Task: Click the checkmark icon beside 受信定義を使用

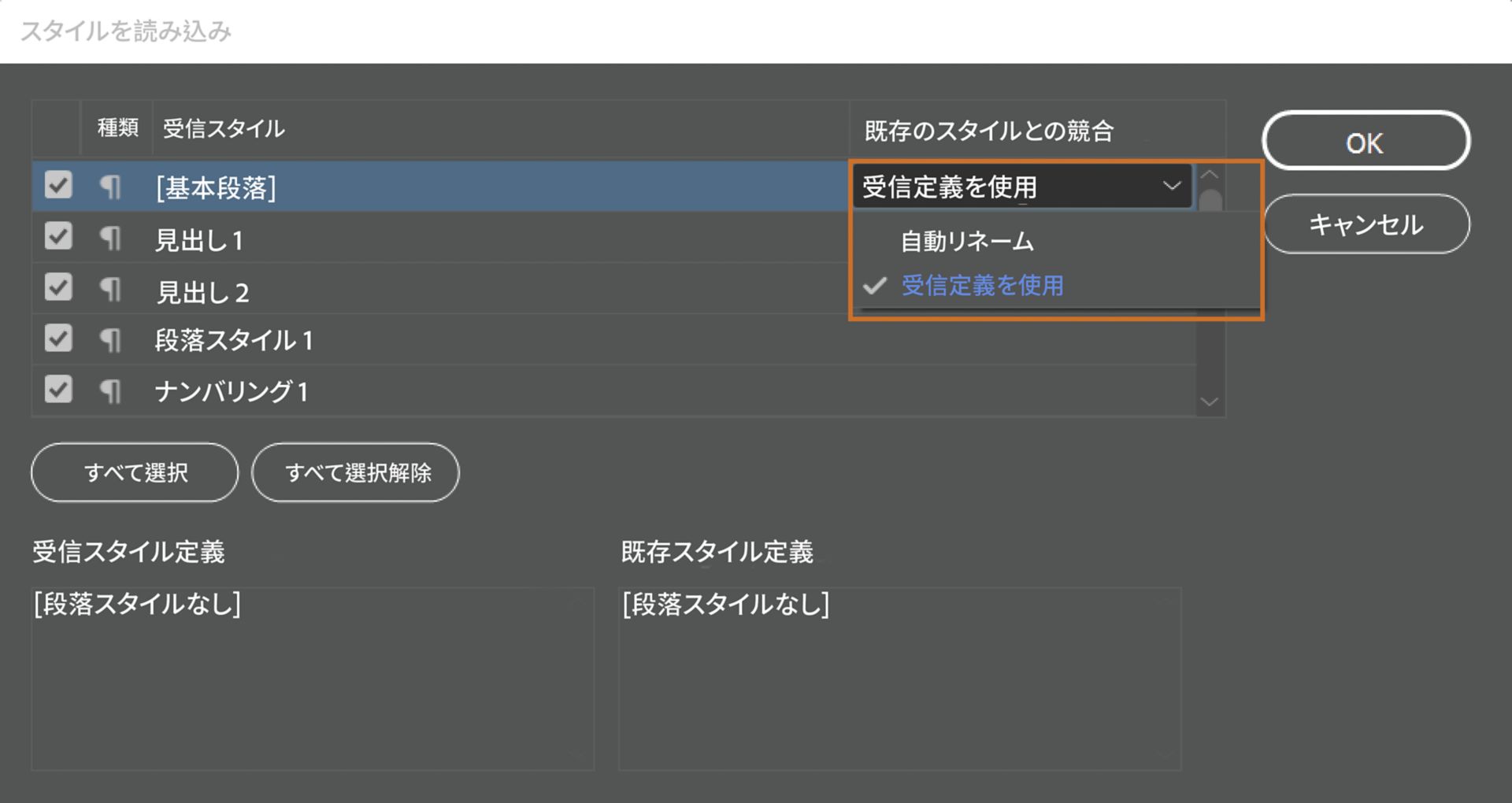Action: (874, 287)
